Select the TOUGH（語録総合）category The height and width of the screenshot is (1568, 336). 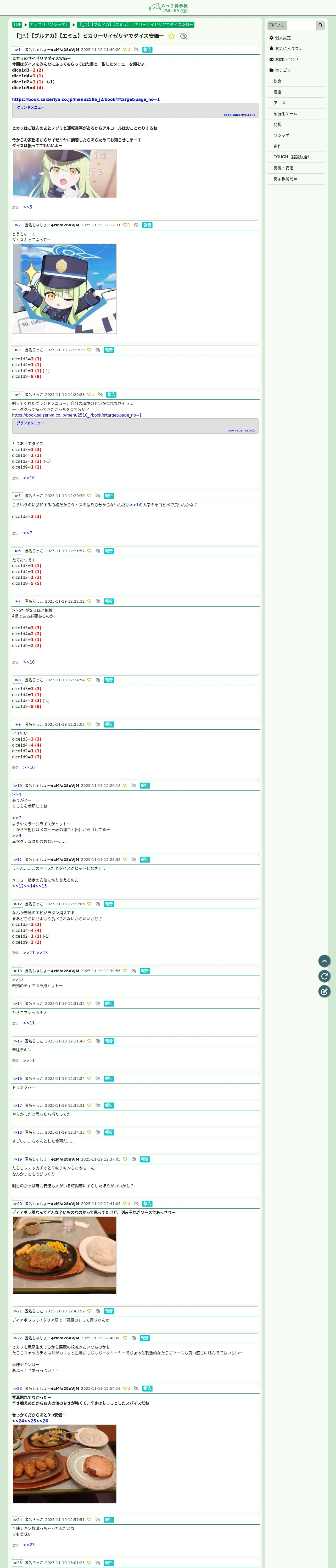click(x=296, y=157)
